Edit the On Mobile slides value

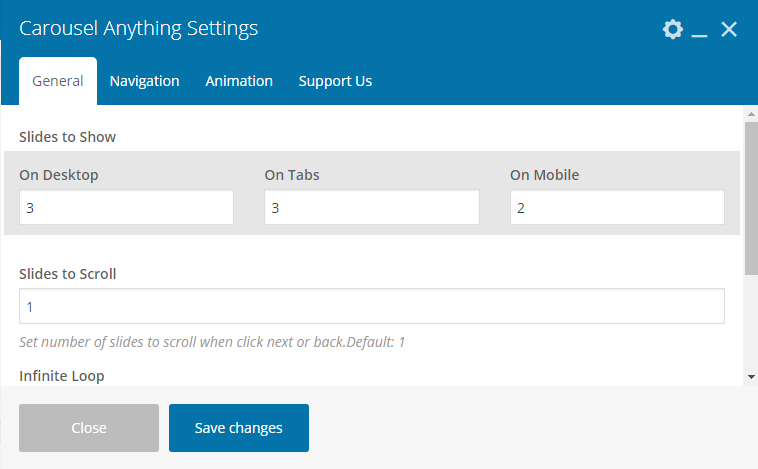[617, 208]
